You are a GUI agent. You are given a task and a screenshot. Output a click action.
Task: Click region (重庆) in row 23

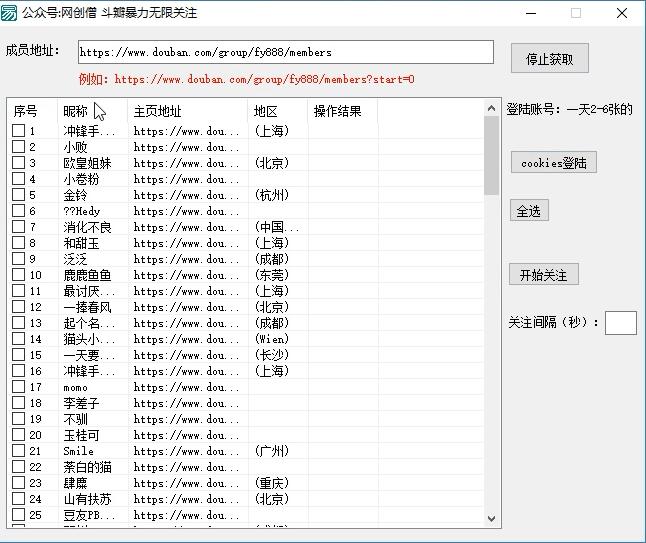(x=272, y=483)
